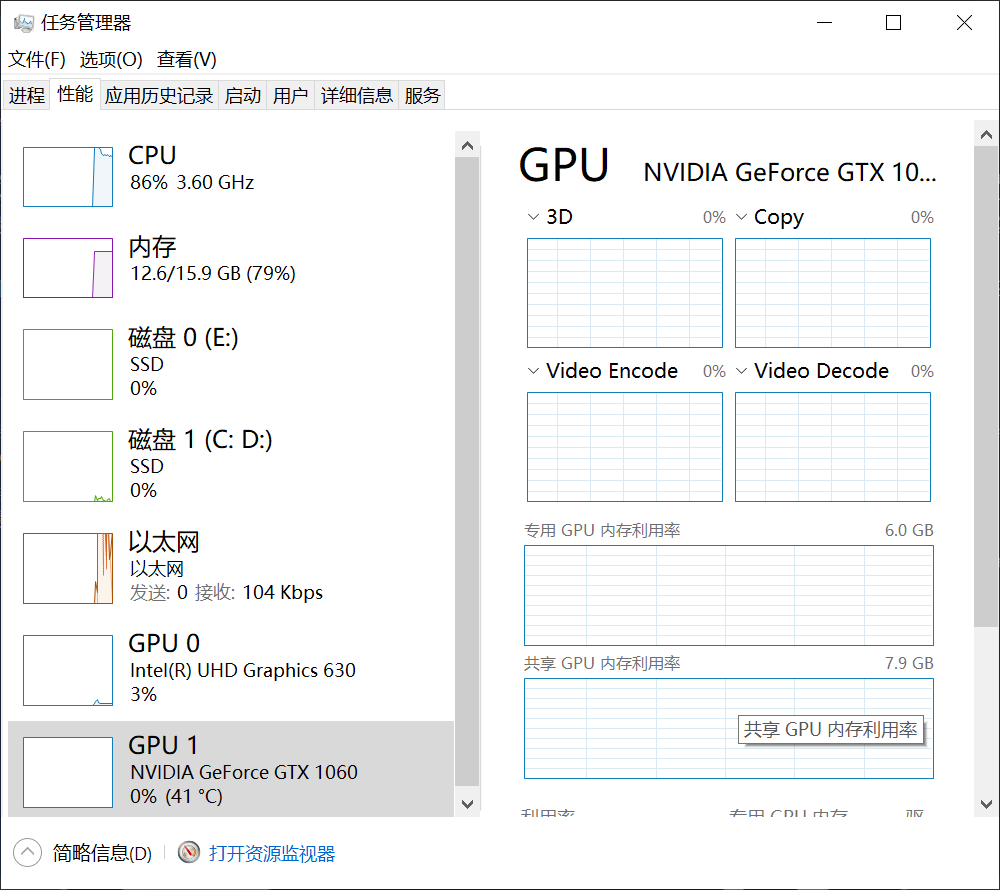Image resolution: width=1000 pixels, height=890 pixels.
Task: Switch to the 详细信息 tab
Action: point(357,96)
